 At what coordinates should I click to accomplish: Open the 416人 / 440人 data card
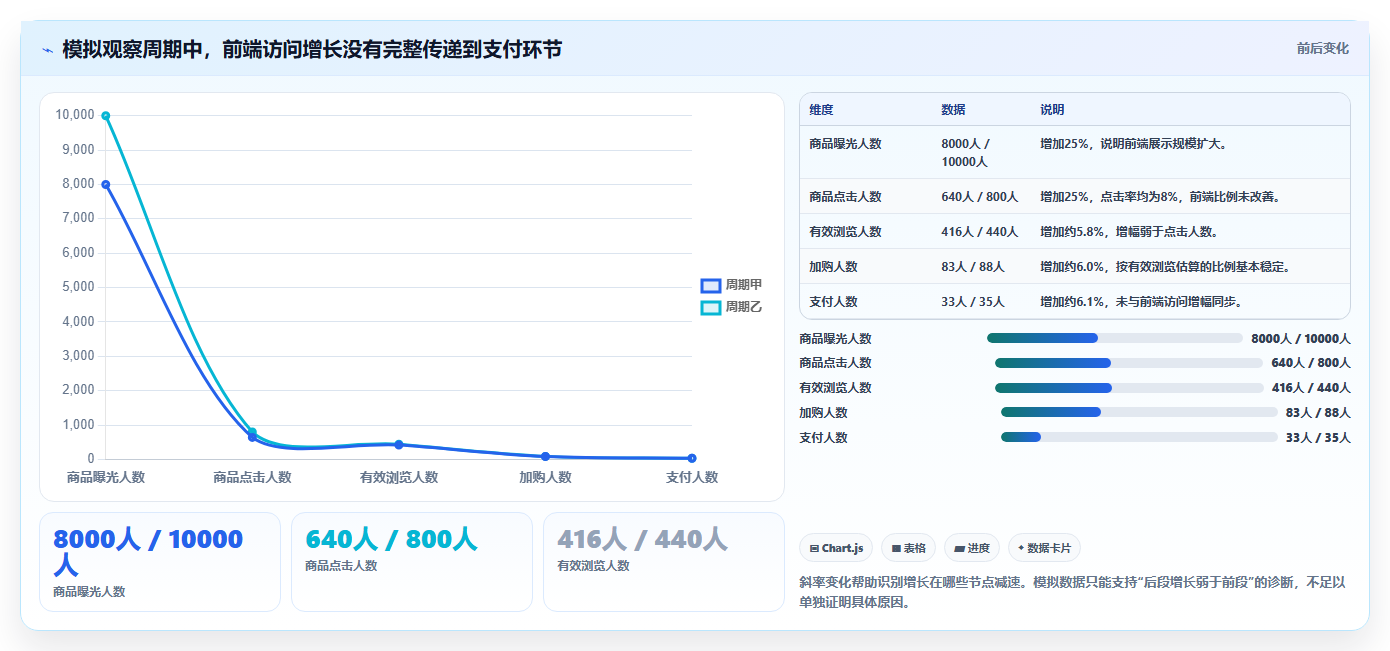point(664,562)
